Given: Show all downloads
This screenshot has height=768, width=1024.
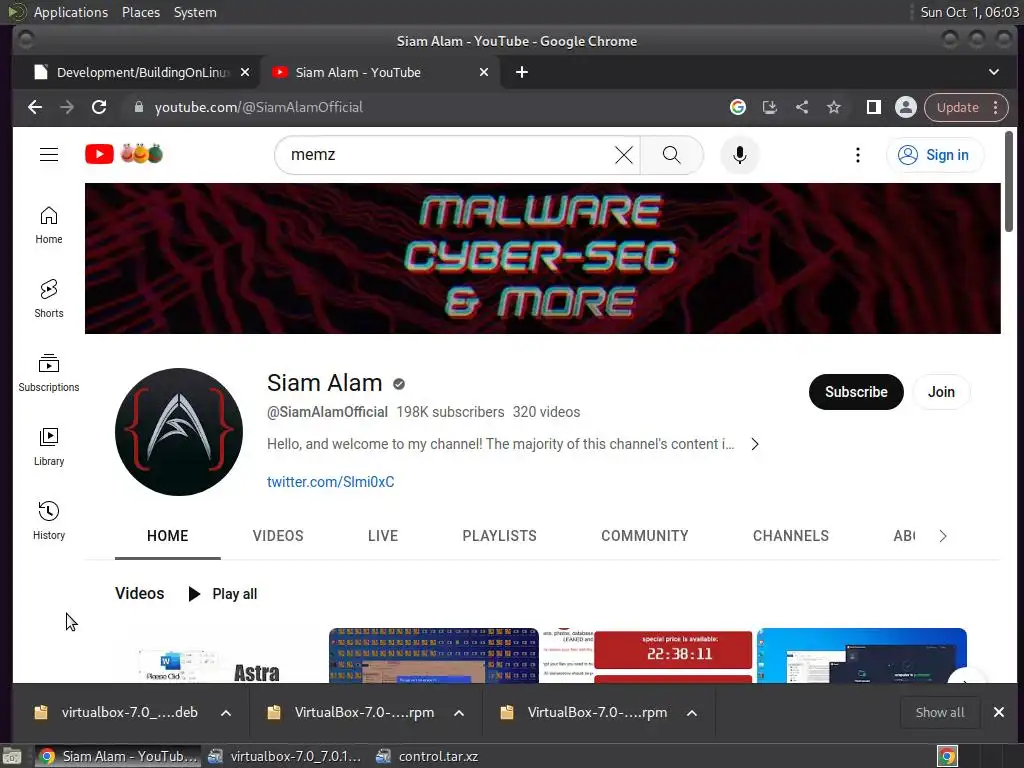Looking at the screenshot, I should coord(939,712).
